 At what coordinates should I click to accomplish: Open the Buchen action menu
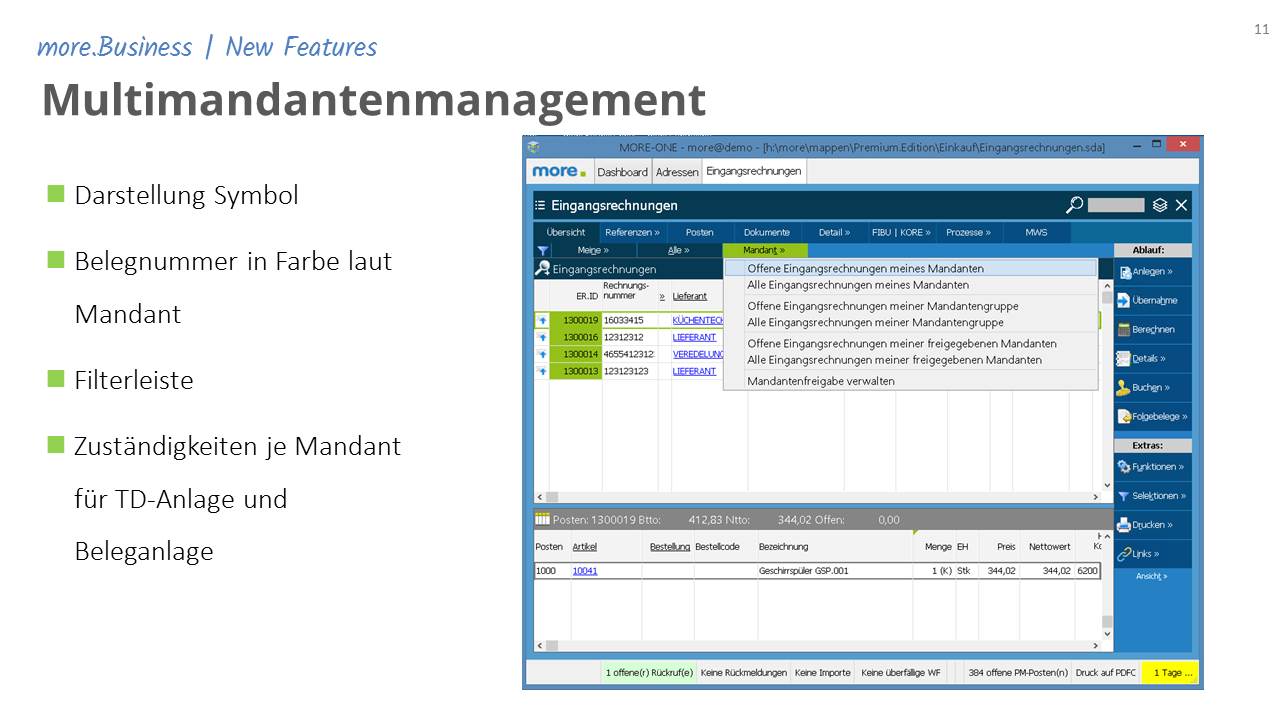coord(1152,387)
